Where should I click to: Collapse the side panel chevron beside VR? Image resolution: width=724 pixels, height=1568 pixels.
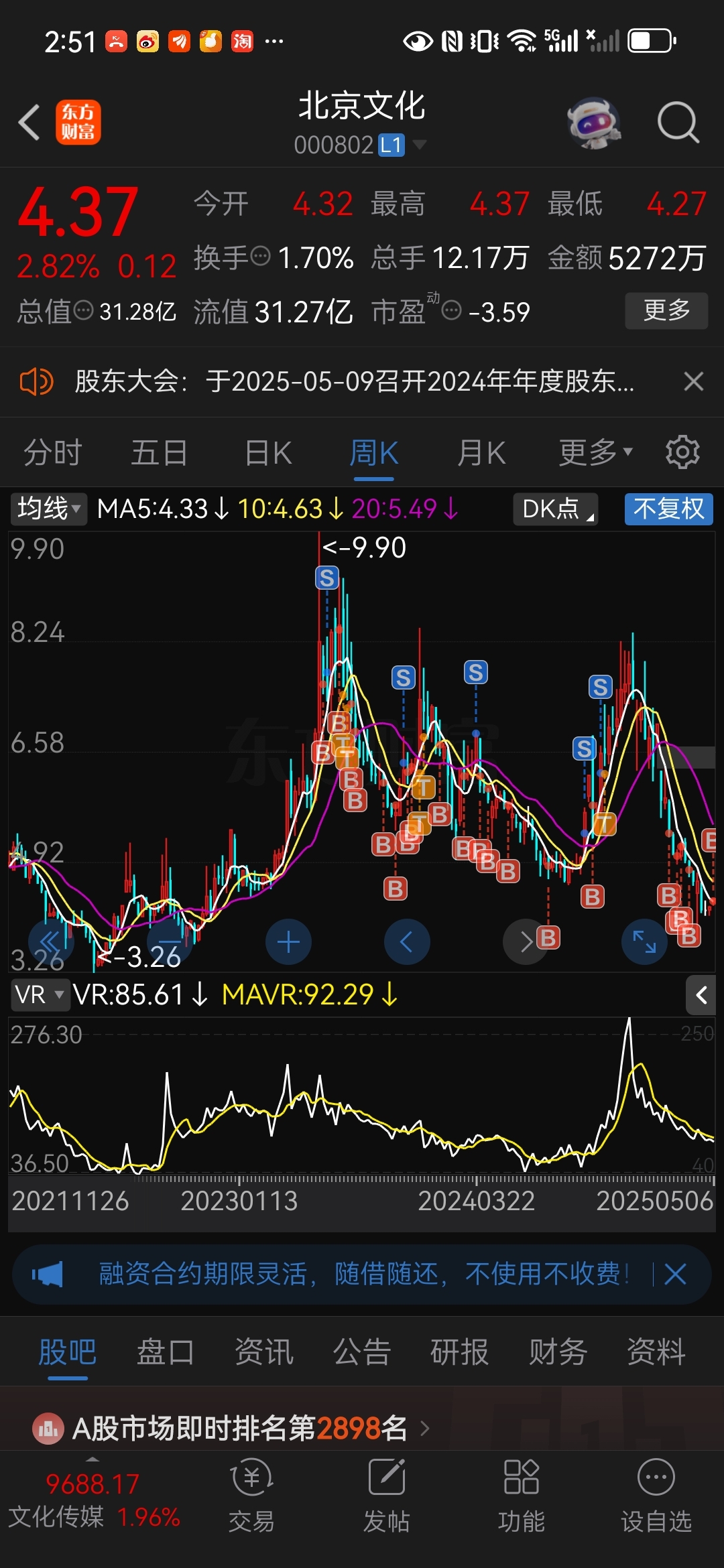coord(701,995)
